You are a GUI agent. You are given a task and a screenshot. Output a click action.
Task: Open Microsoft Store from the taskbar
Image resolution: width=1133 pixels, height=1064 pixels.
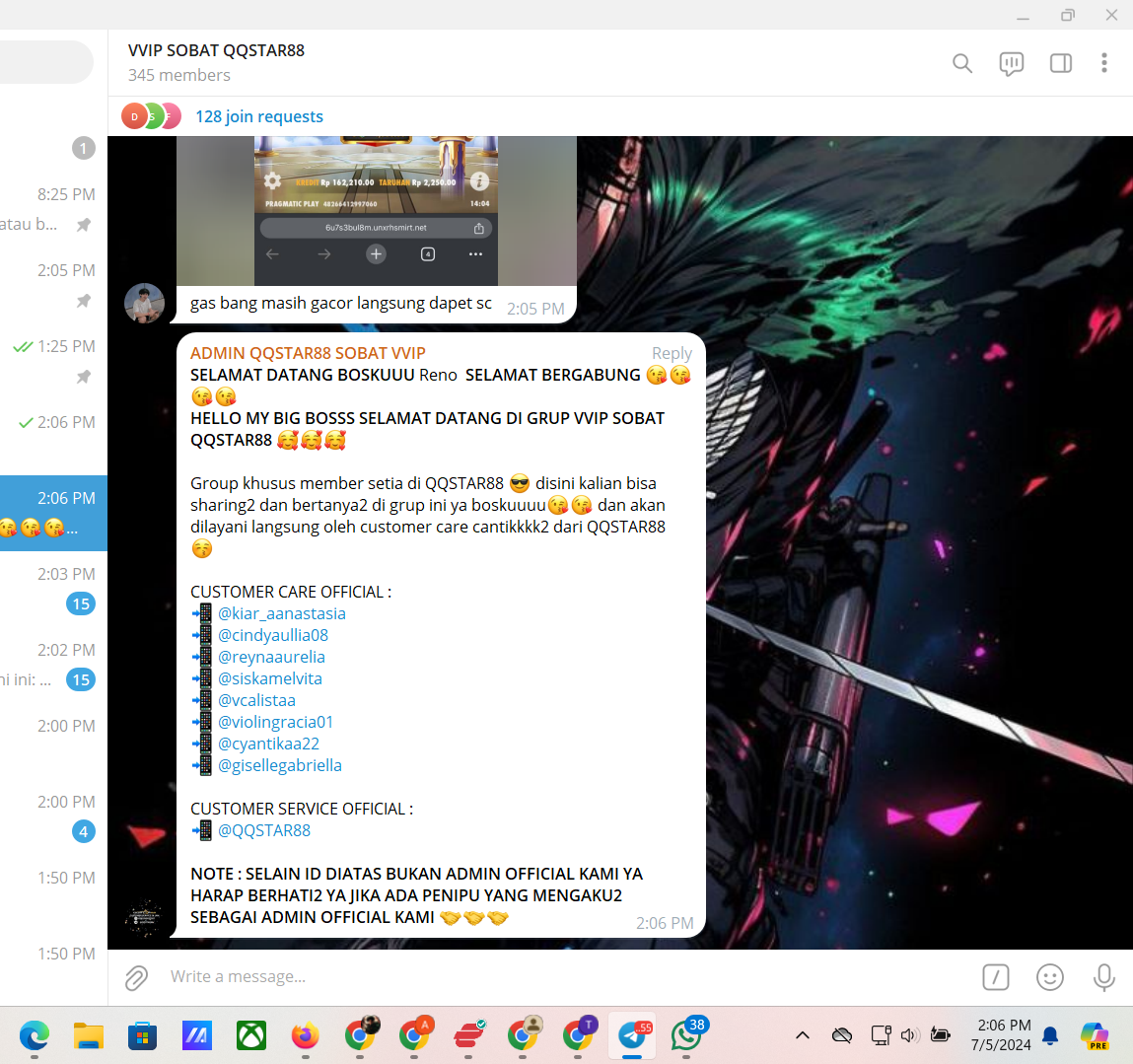coord(142,1035)
